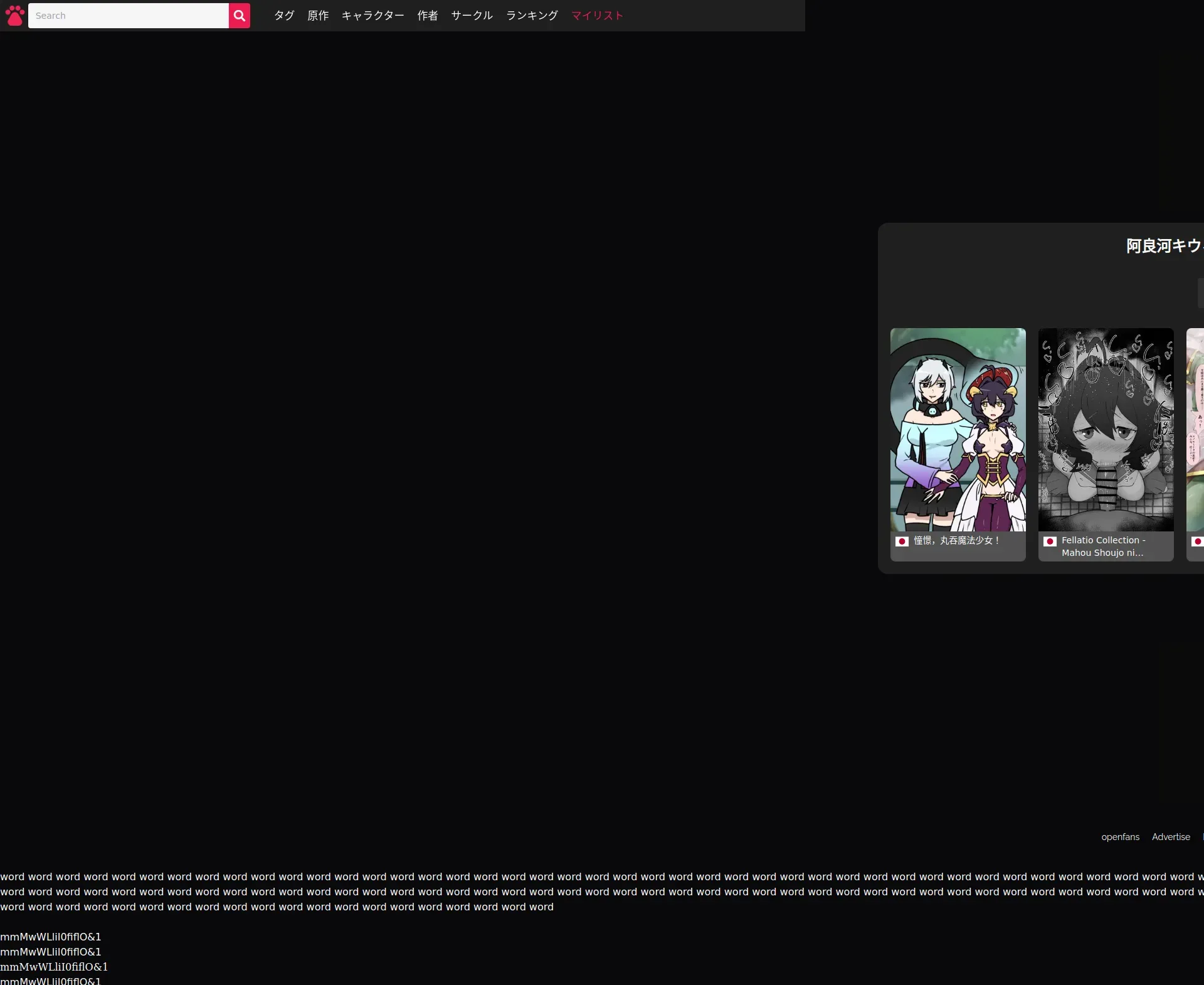Open the first cover thumbnail with two characters
The image size is (1204, 985).
click(958, 430)
